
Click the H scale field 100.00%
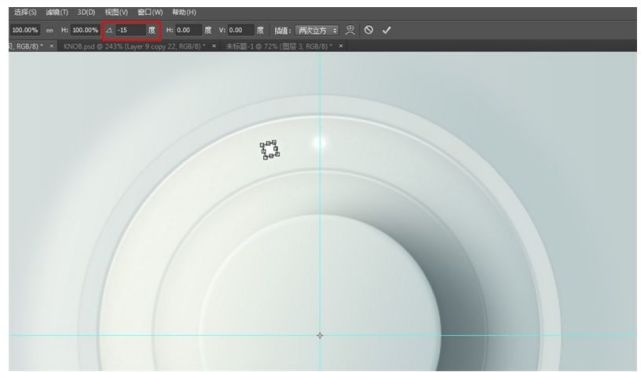pyautogui.click(x=85, y=30)
